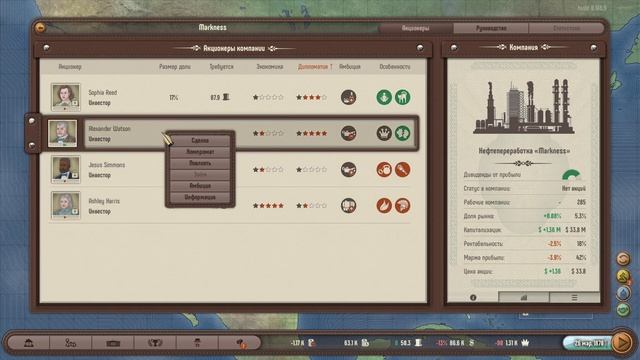Click Jesus Simmons's first red trait icon
Image resolution: width=640 pixels, height=360 pixels.
(x=384, y=169)
